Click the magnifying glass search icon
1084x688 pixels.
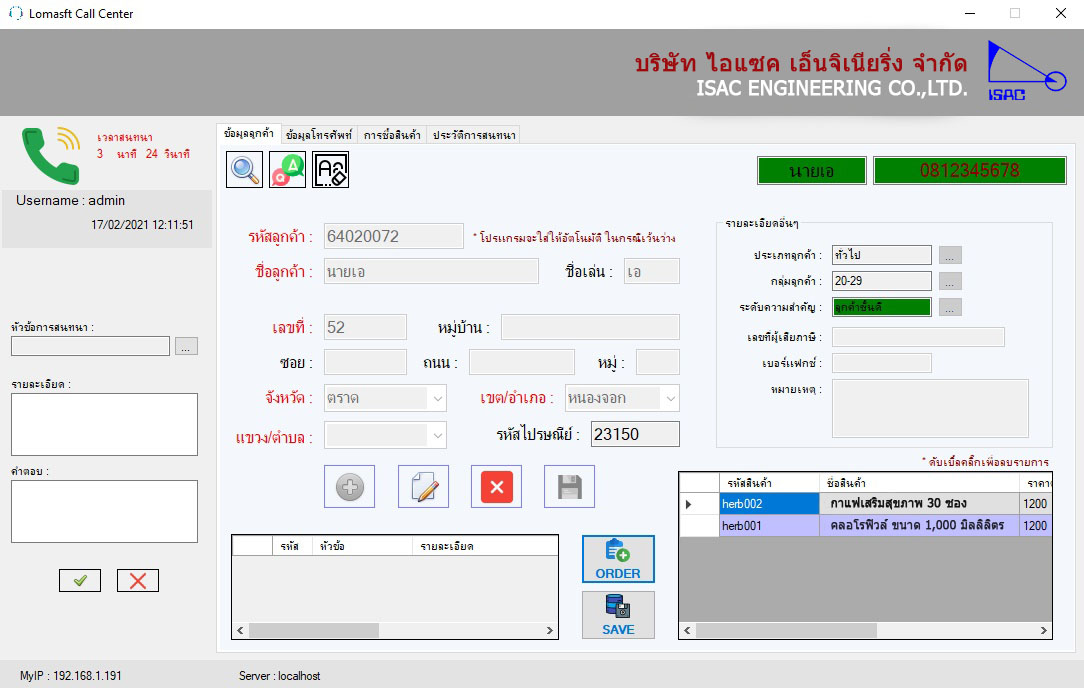(245, 170)
